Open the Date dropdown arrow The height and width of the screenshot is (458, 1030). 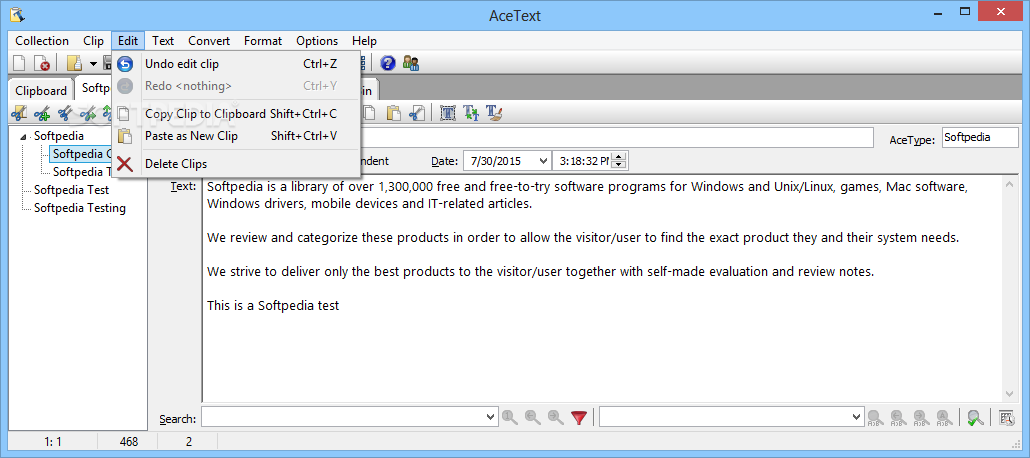(543, 160)
